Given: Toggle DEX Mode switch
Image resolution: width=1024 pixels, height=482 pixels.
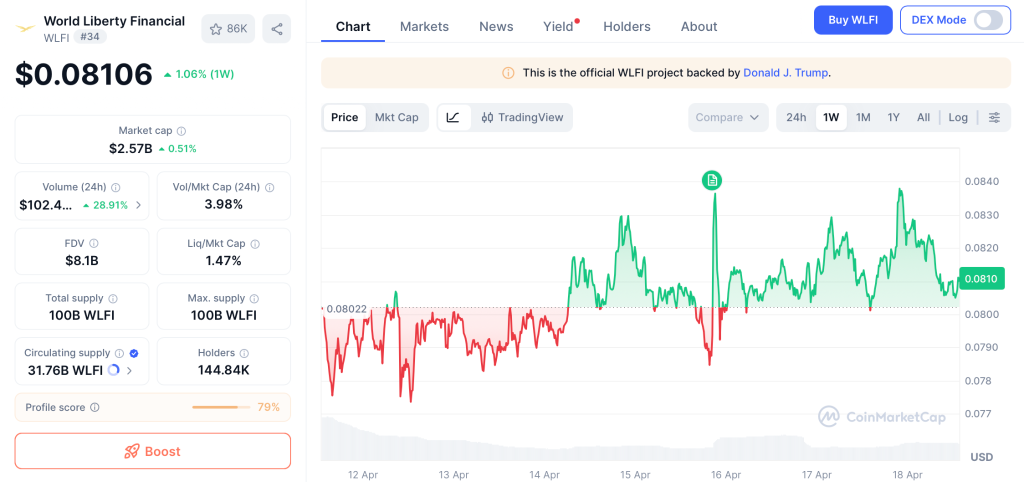Looking at the screenshot, I should coord(986,20).
